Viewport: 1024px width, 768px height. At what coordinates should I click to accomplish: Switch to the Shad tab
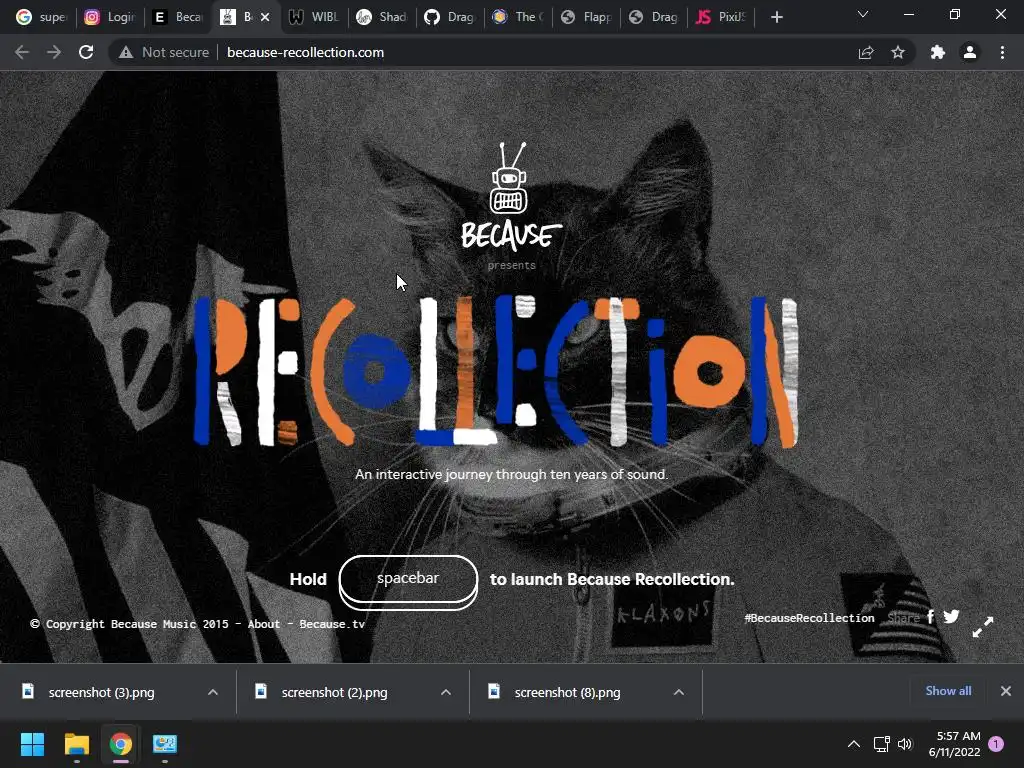click(x=382, y=17)
